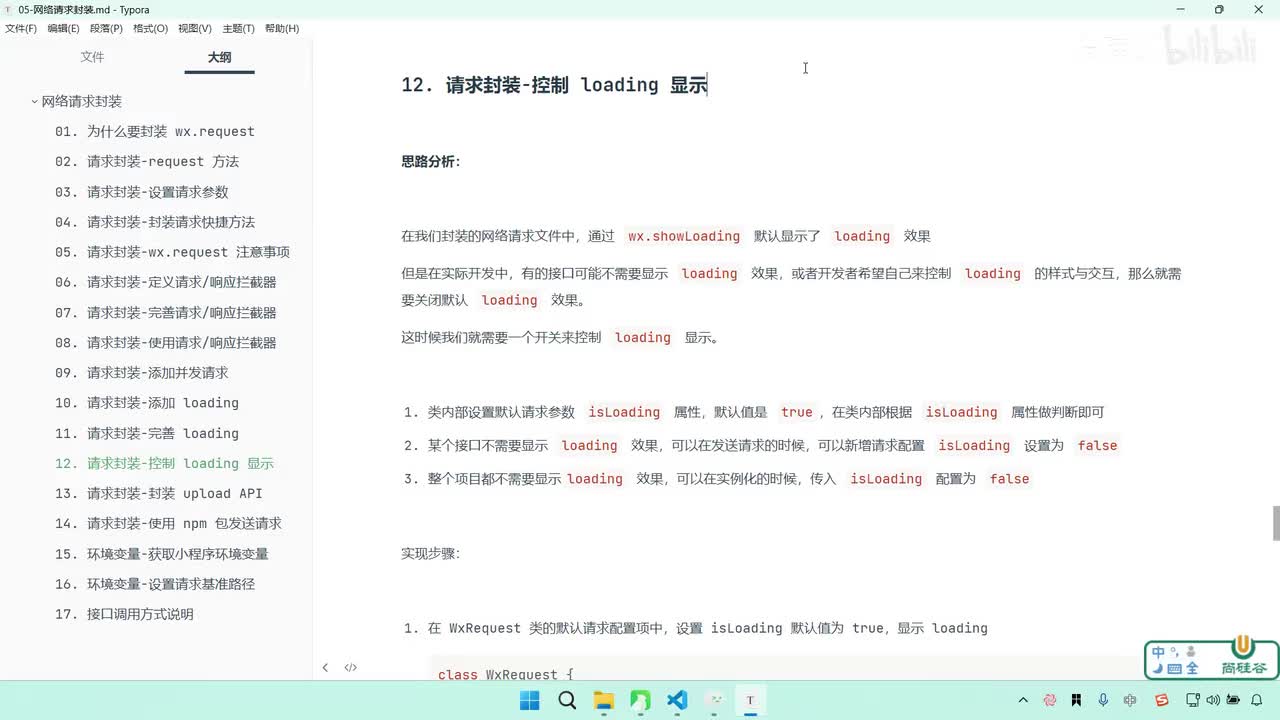This screenshot has width=1280, height=720.
Task: Open the 帮助(H) menu
Action: [282, 28]
